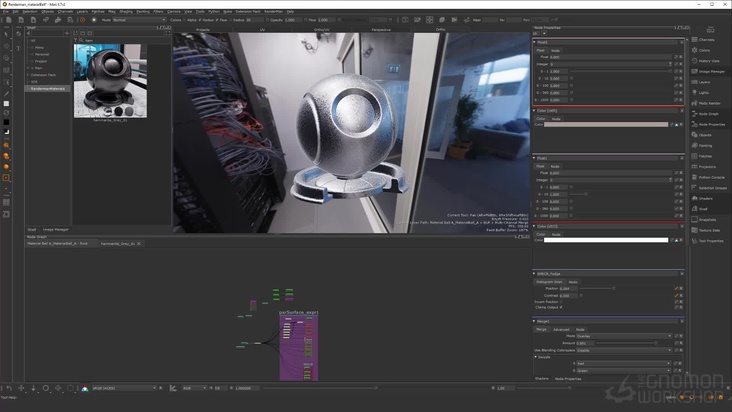Collapse the Float2 node properties
The height and width of the screenshot is (412, 732).
[x=534, y=42]
